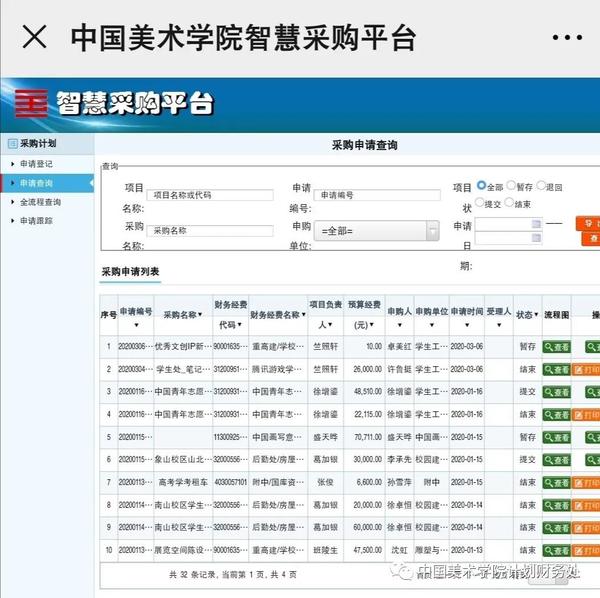Select the 全部 status radio button
This screenshot has width=600, height=598.
tap(482, 186)
